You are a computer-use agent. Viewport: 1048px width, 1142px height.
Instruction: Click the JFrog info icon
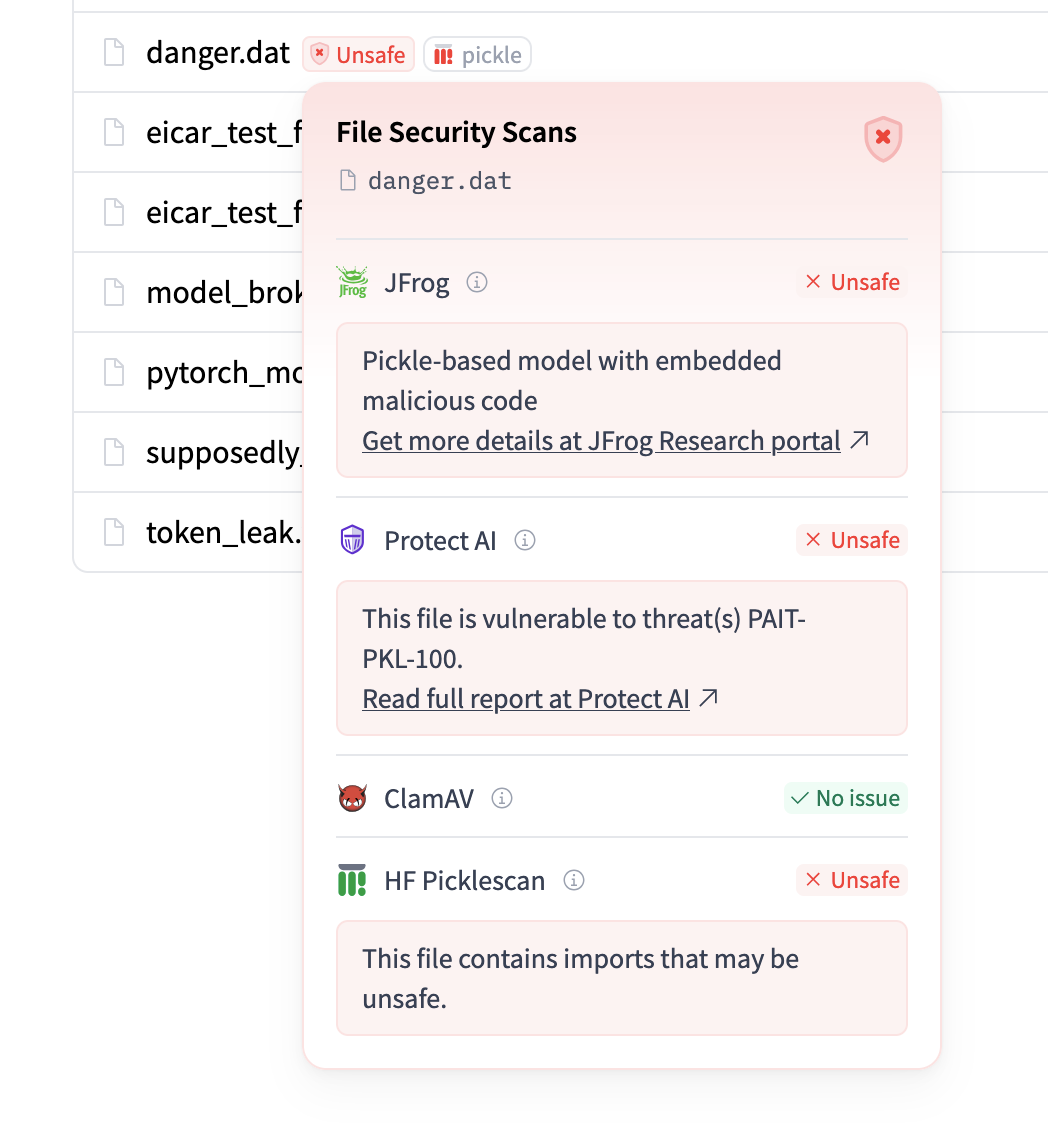point(478,283)
